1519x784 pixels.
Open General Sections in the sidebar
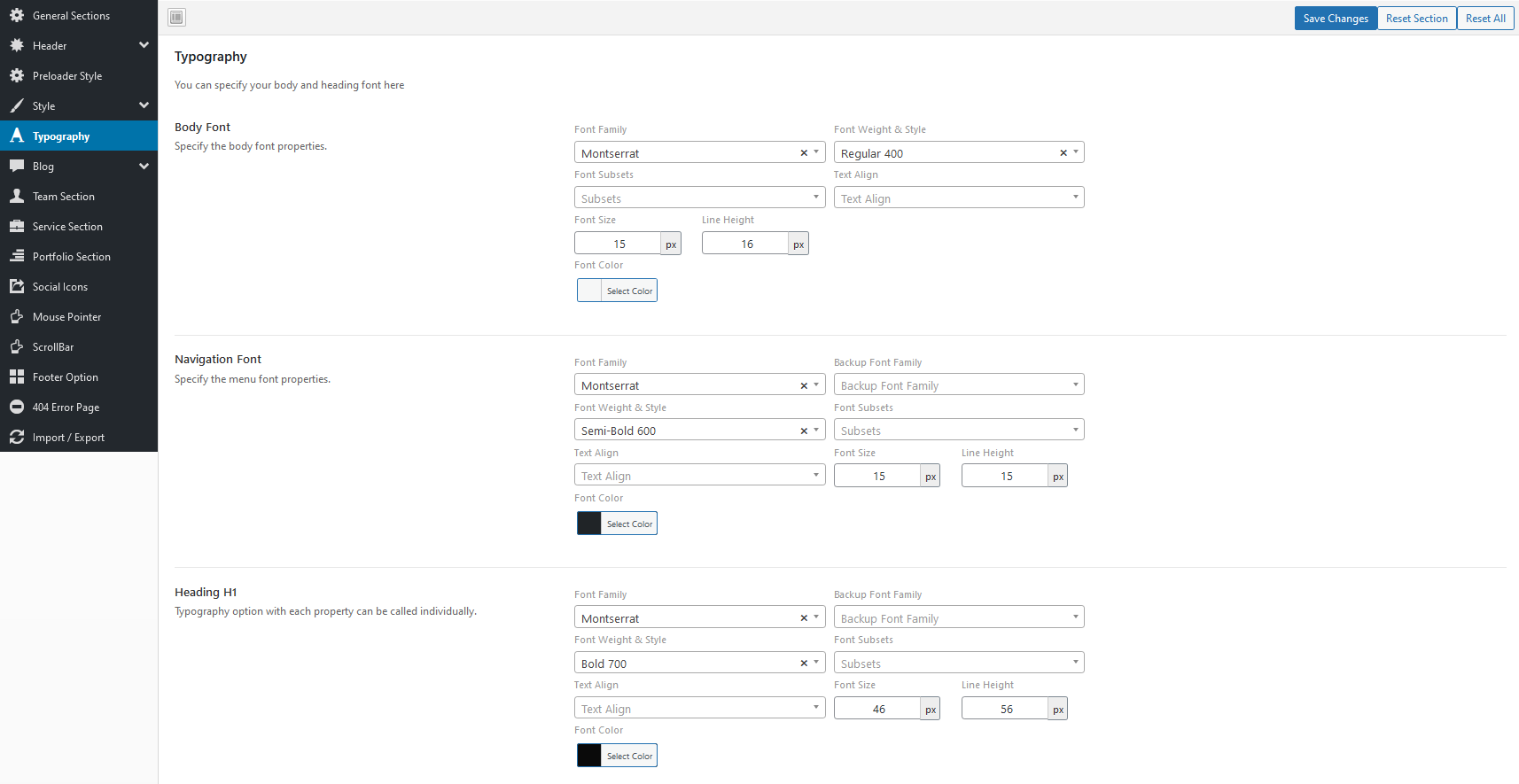pos(79,15)
